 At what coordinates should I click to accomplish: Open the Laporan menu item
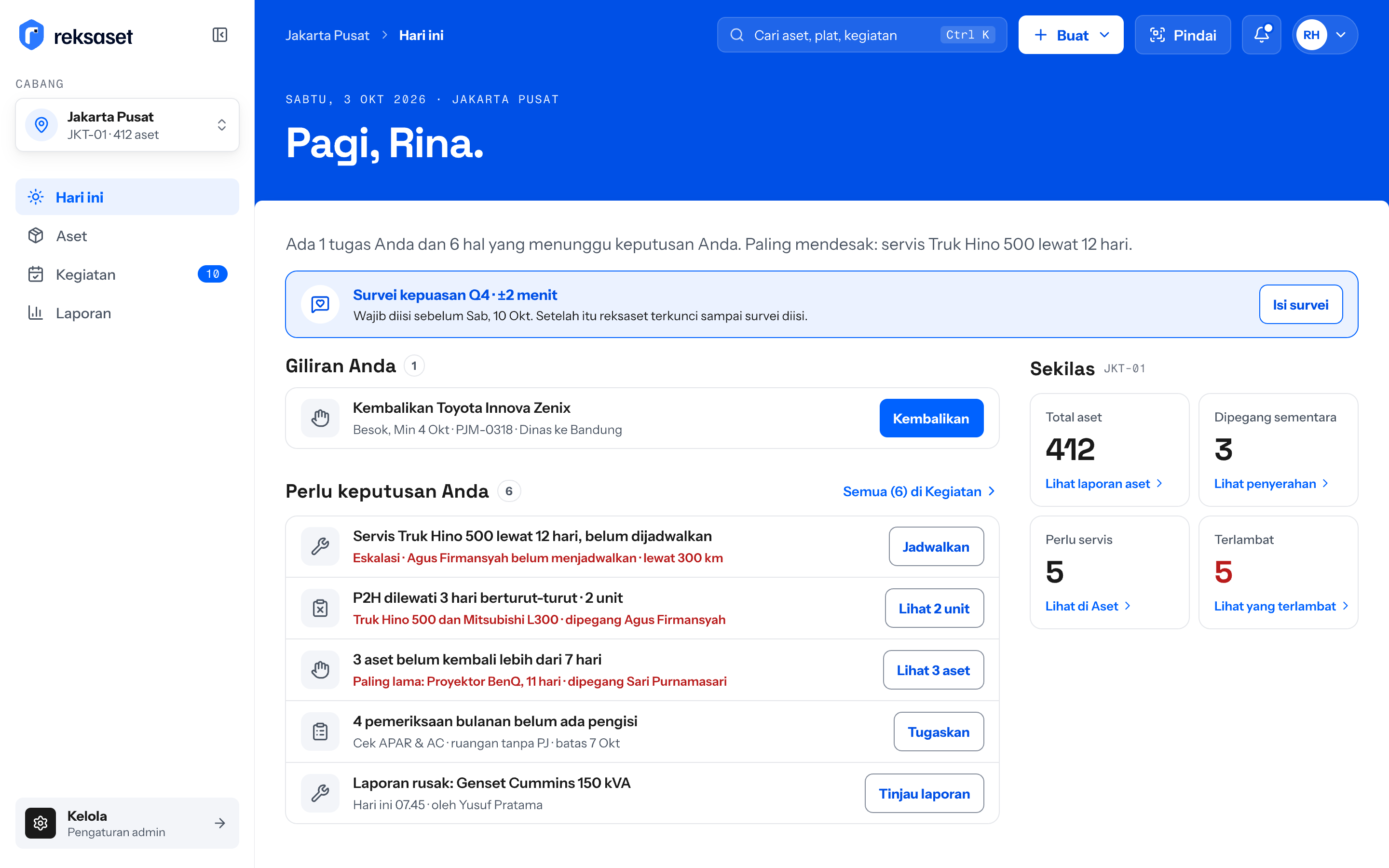click(127, 313)
